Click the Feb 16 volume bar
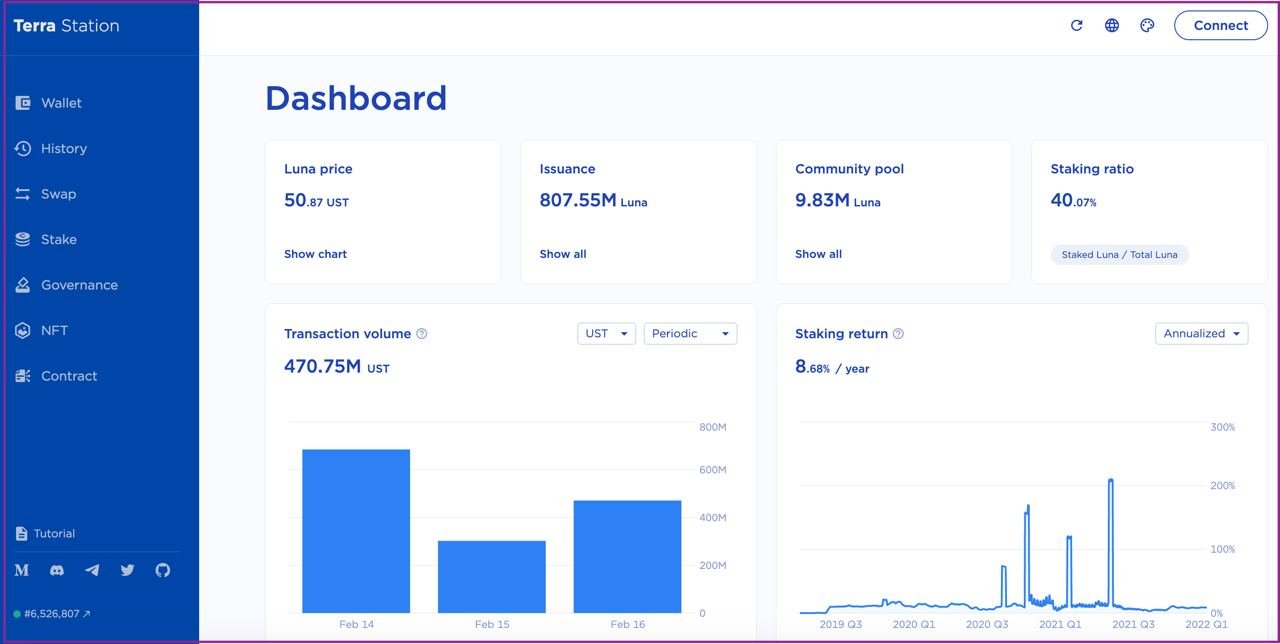 (627, 557)
